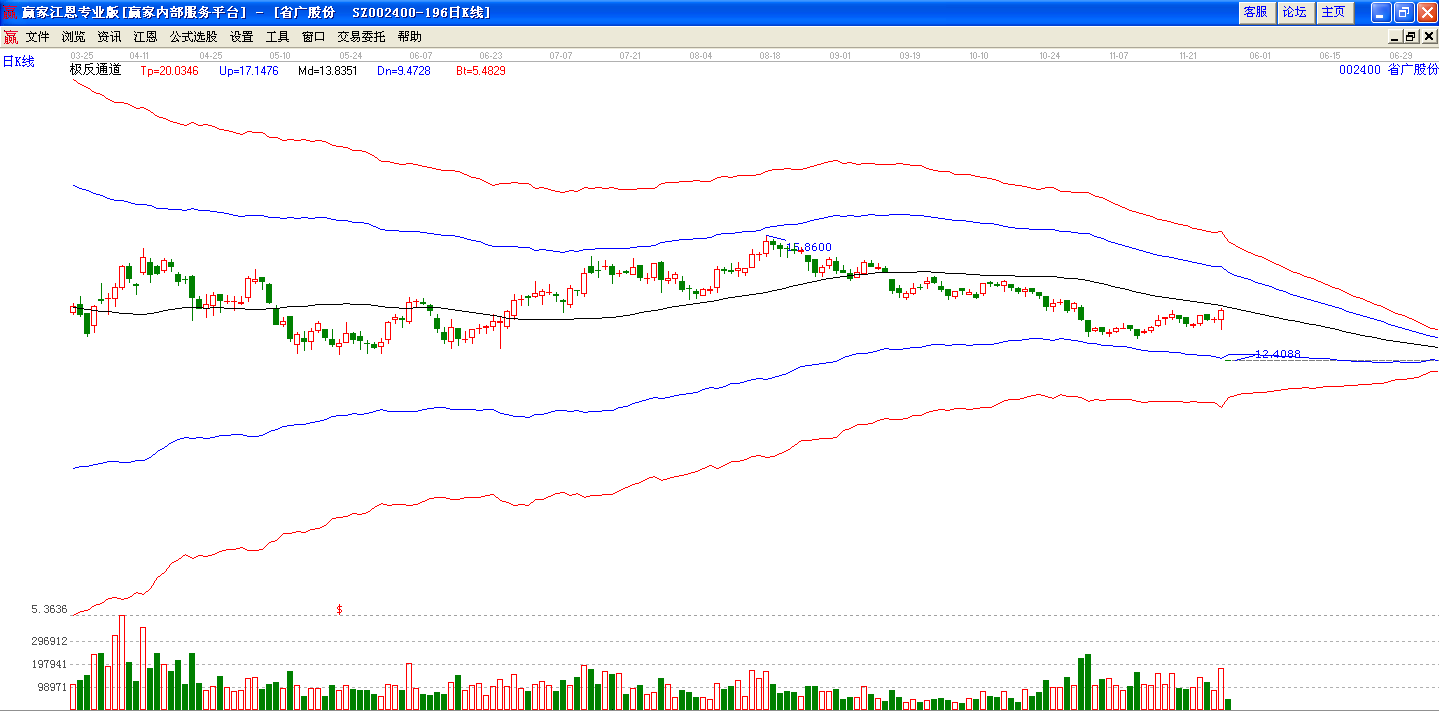
Task: Click the 赢 icon left of 文件 menu
Action: pyautogui.click(x=11, y=37)
